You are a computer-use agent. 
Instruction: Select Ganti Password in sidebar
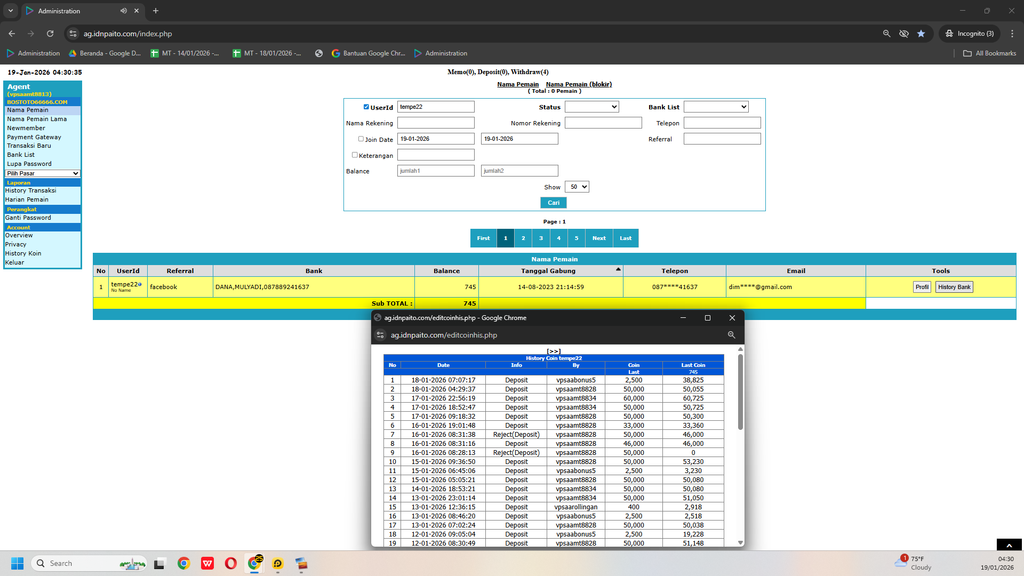[x=28, y=217]
